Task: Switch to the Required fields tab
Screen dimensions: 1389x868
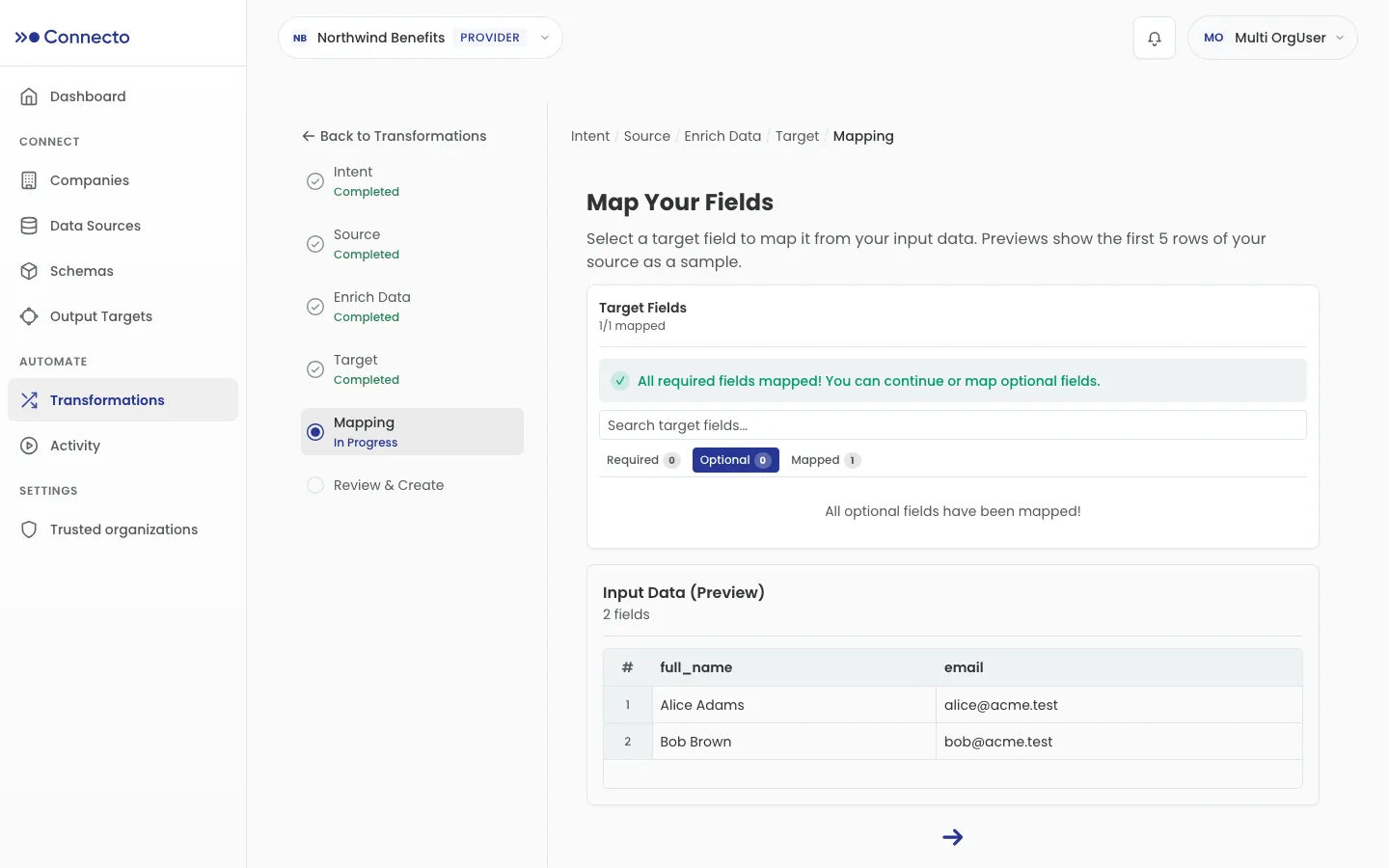Action: (x=642, y=460)
